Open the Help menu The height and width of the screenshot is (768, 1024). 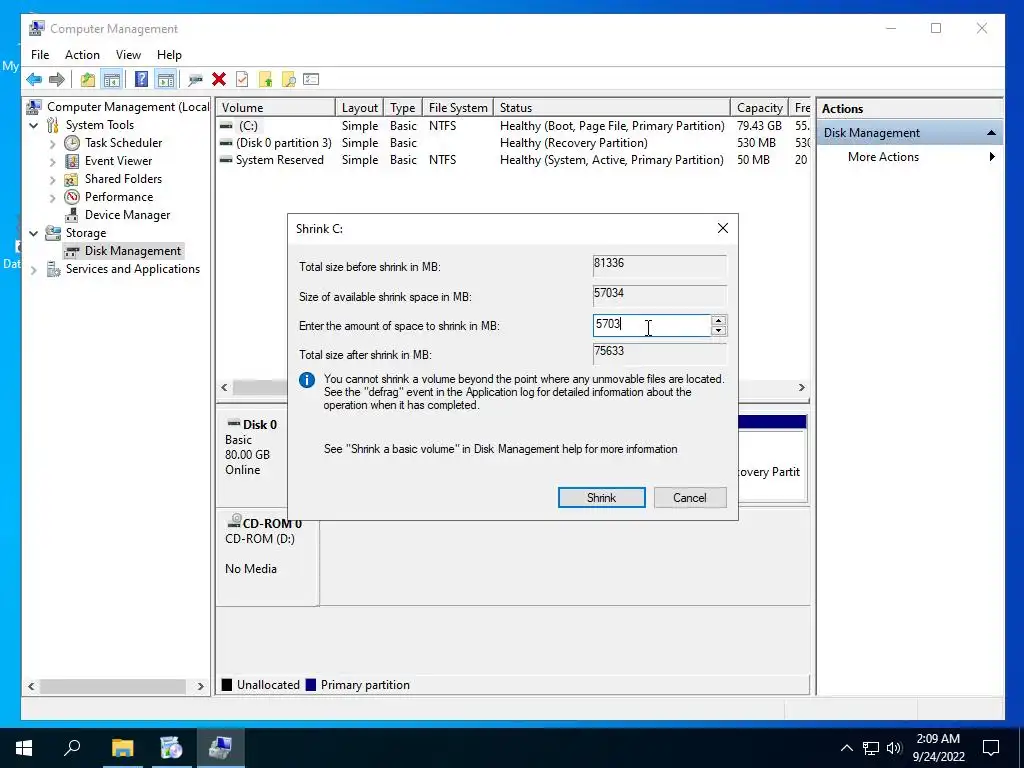pos(169,55)
